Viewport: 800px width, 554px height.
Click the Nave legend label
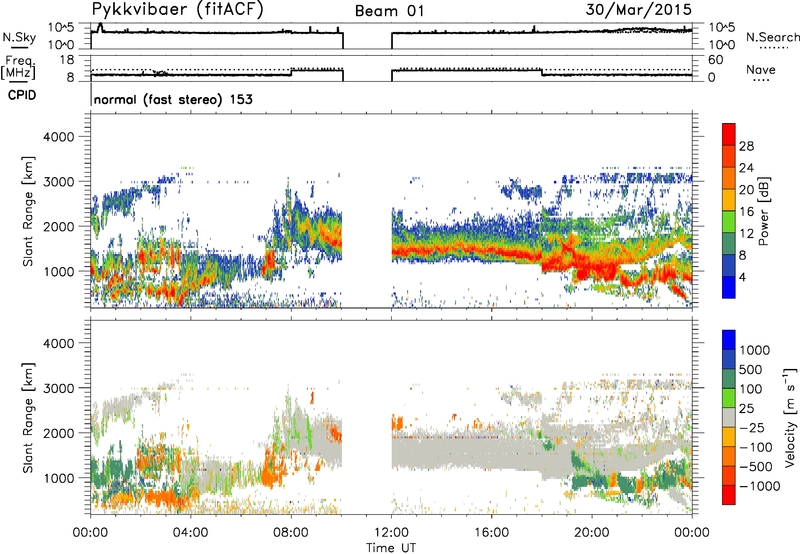pyautogui.click(x=761, y=69)
